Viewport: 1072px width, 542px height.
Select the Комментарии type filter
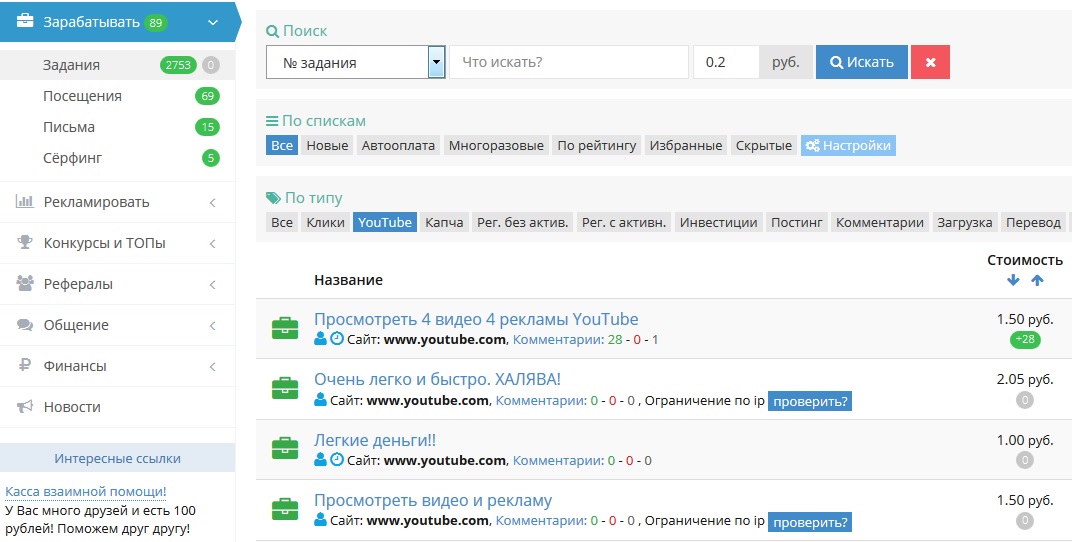(880, 222)
